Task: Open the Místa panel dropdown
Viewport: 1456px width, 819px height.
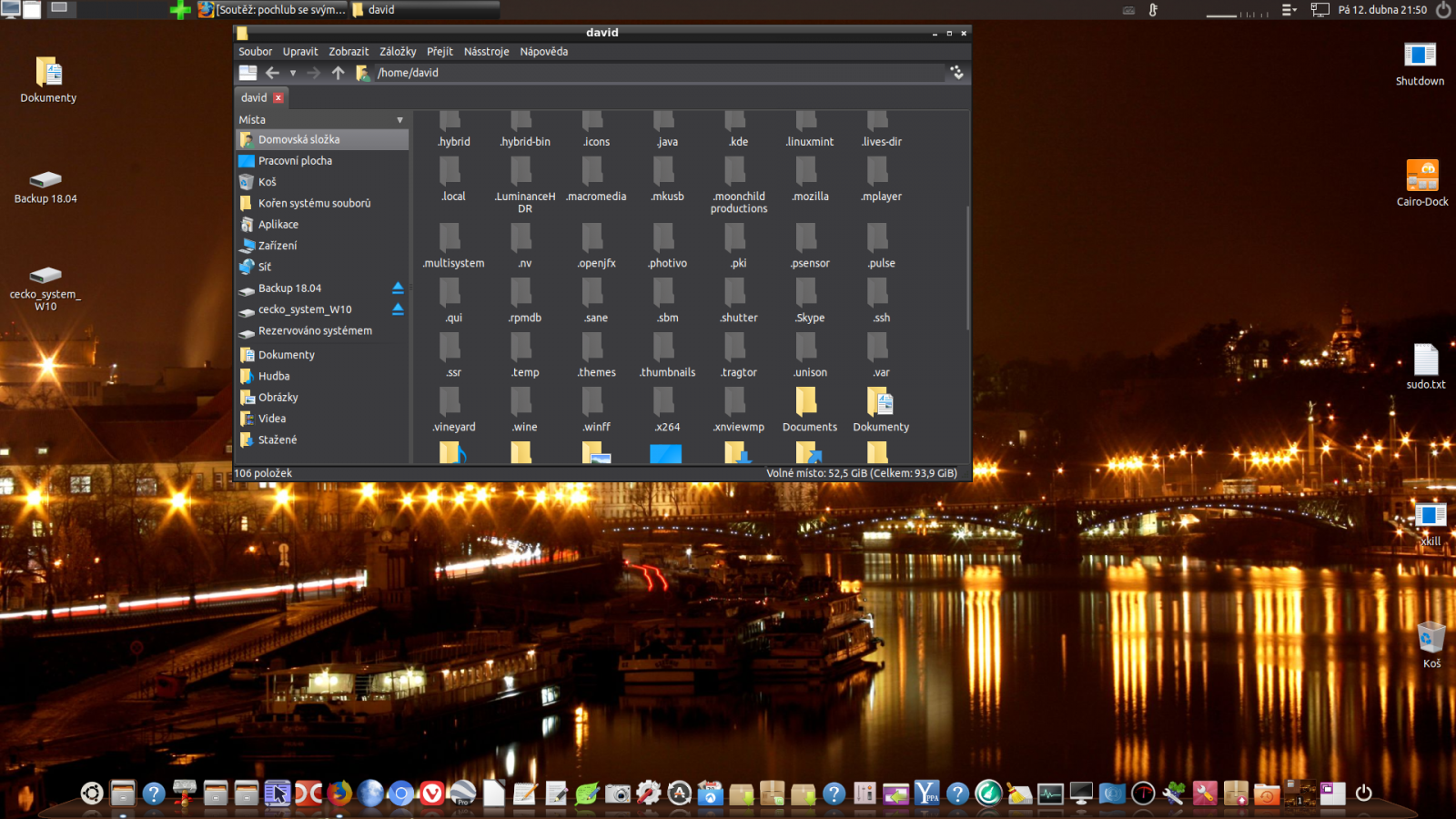Action: point(399,119)
